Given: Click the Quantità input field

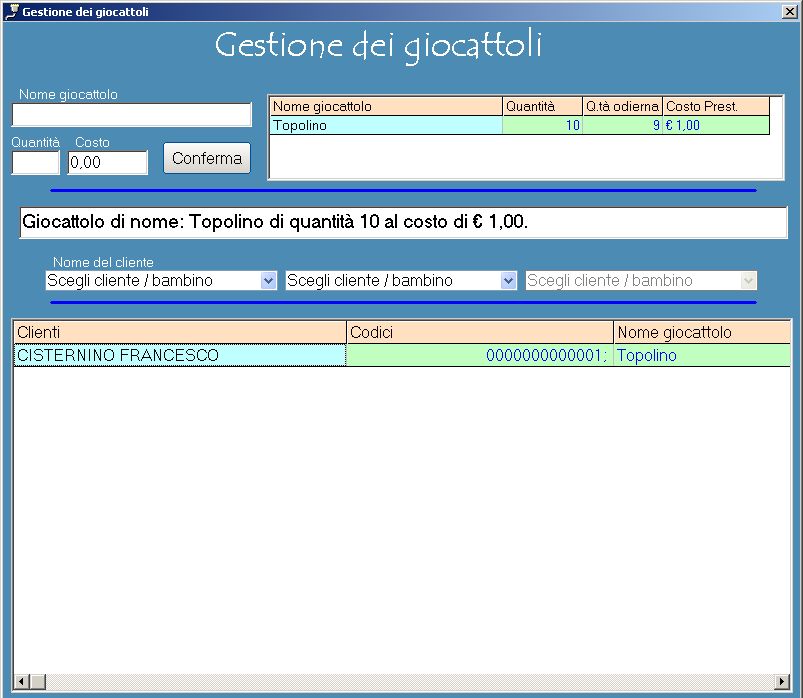Looking at the screenshot, I should pyautogui.click(x=35, y=162).
